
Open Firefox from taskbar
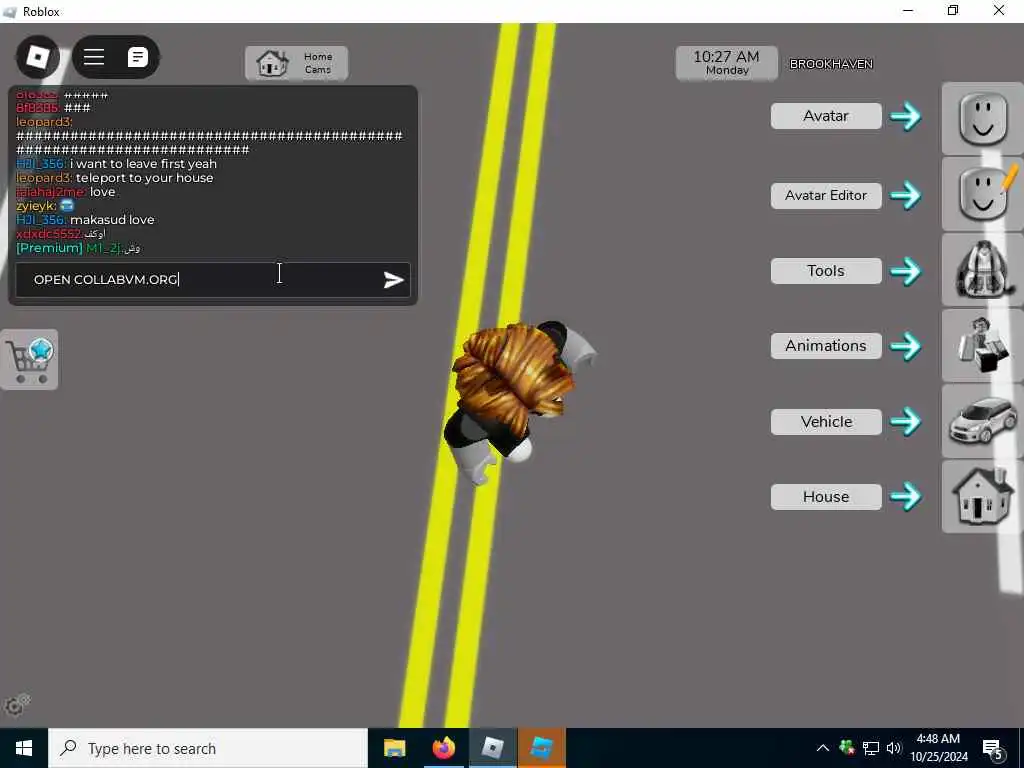(x=443, y=748)
